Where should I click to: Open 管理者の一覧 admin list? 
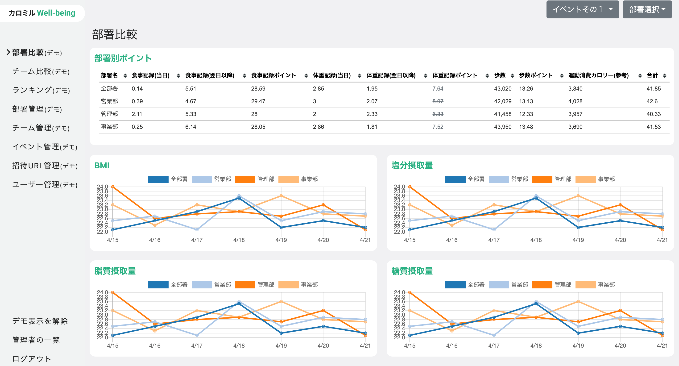36,340
